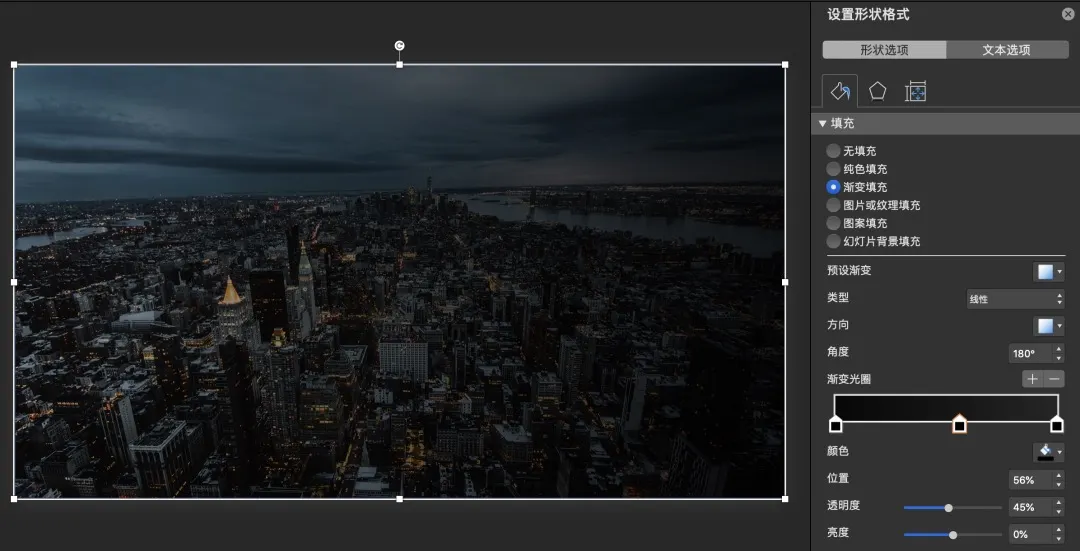Open the Effects pentagon icon tab
This screenshot has height=551, width=1080.
tap(877, 92)
